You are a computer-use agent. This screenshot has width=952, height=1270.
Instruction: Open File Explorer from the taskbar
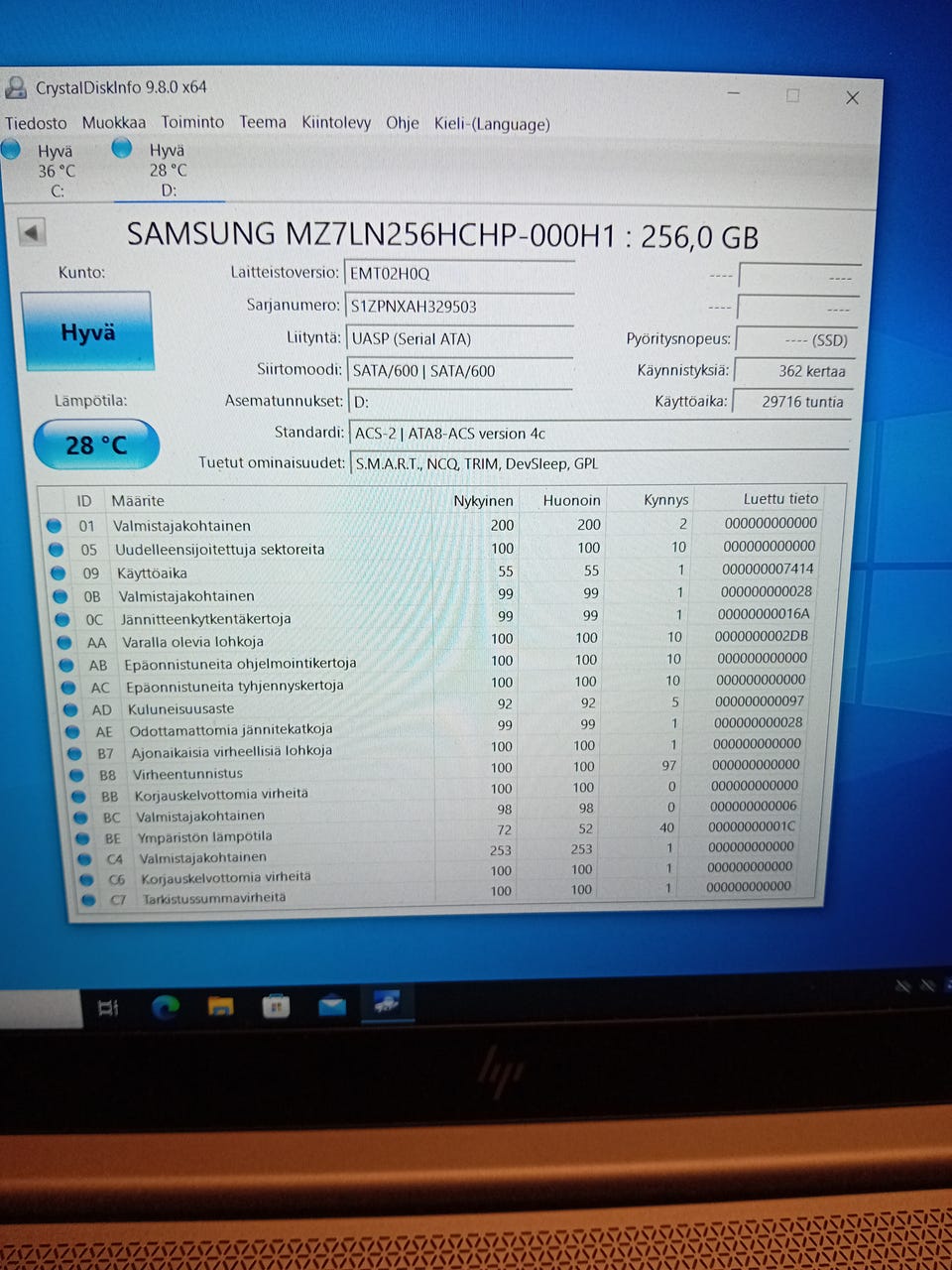tap(220, 1007)
